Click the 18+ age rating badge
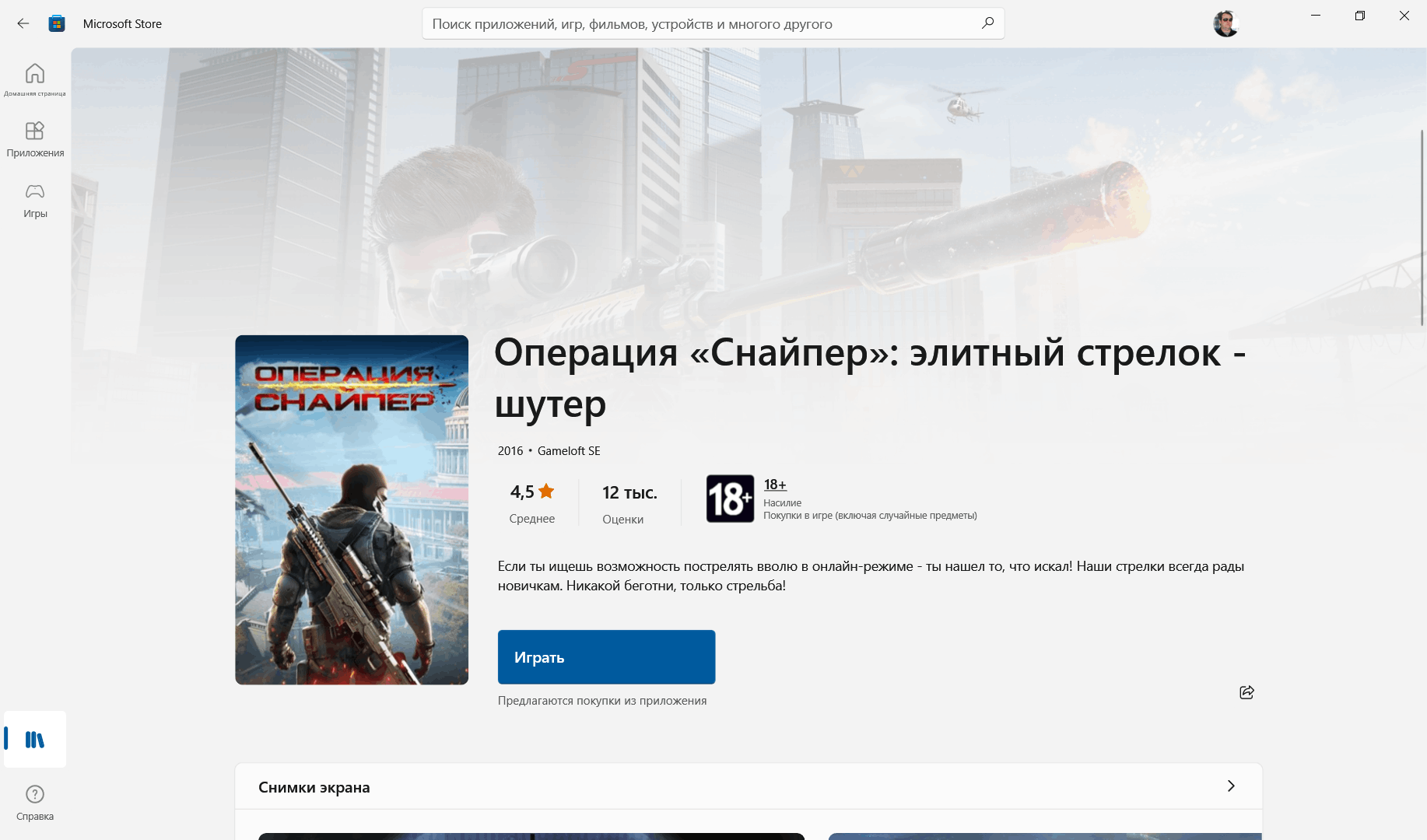This screenshot has height=840, width=1427. [x=730, y=499]
